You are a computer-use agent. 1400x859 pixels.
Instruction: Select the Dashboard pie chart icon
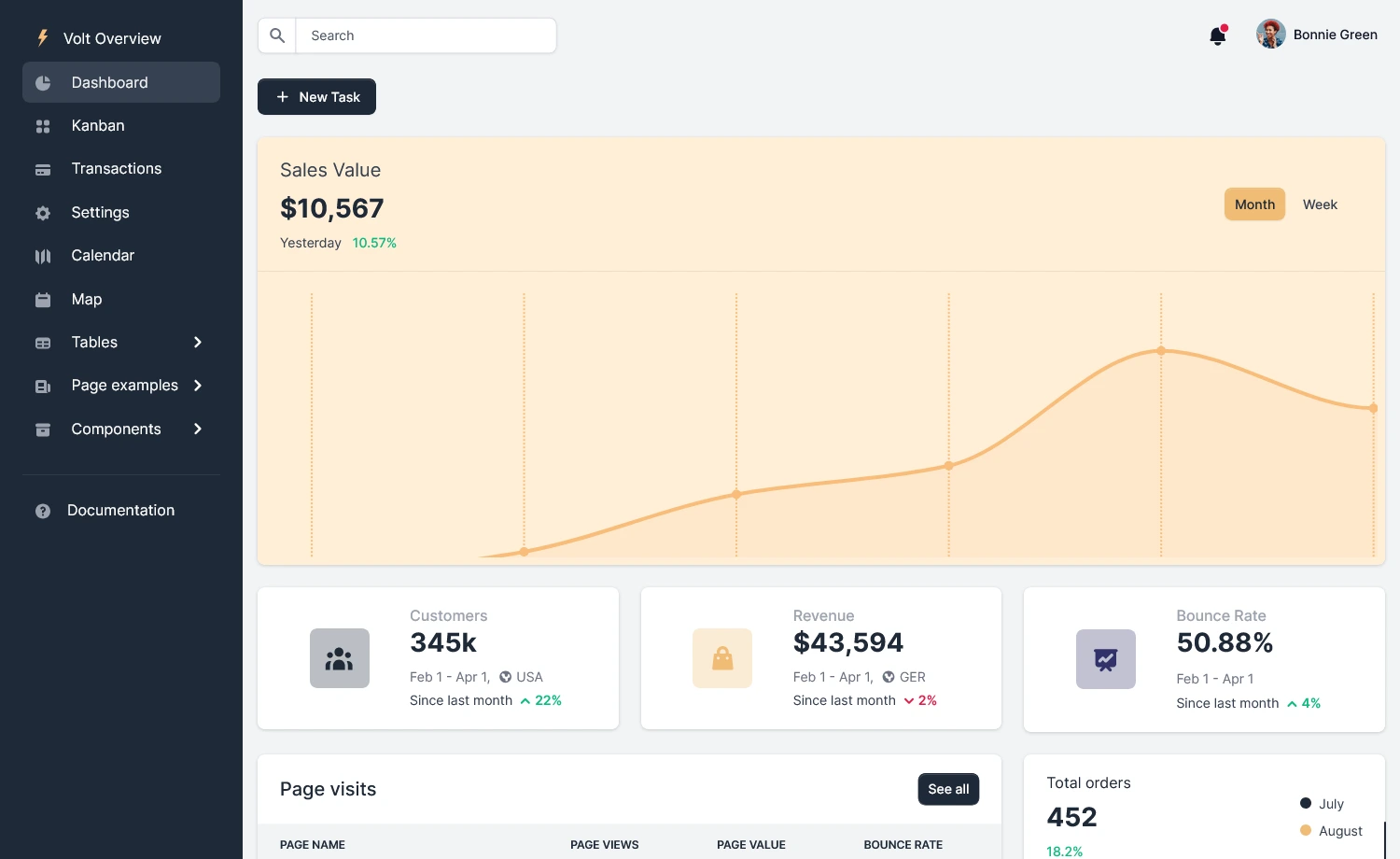pos(43,82)
